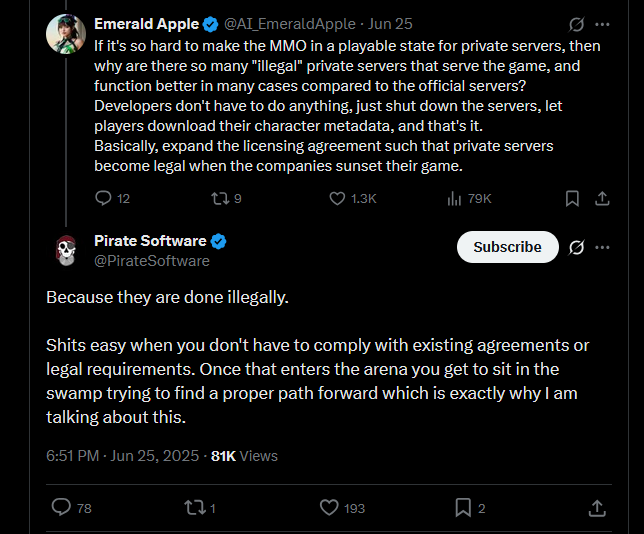Image resolution: width=644 pixels, height=534 pixels.
Task: Open Pirate Software's skull avatar
Action: [x=66, y=251]
